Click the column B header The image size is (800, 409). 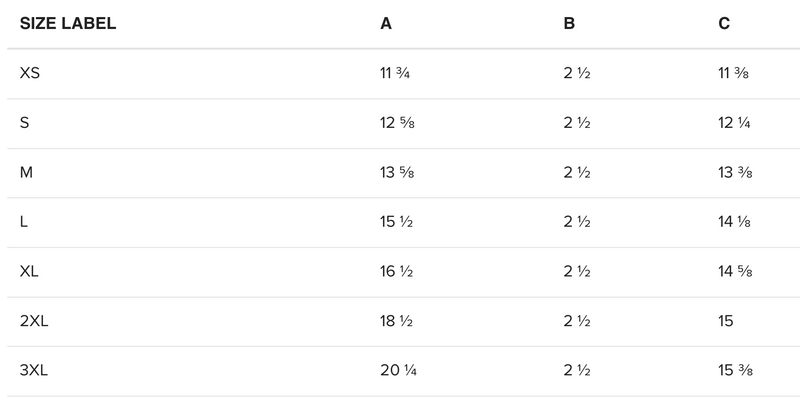click(x=569, y=24)
